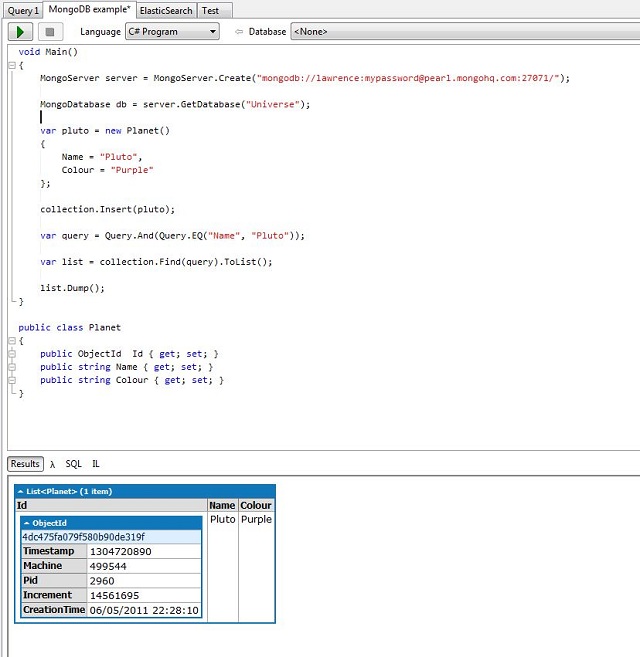The image size is (640, 657).
Task: Collapse the Planet class code block
Action: [x=12, y=341]
